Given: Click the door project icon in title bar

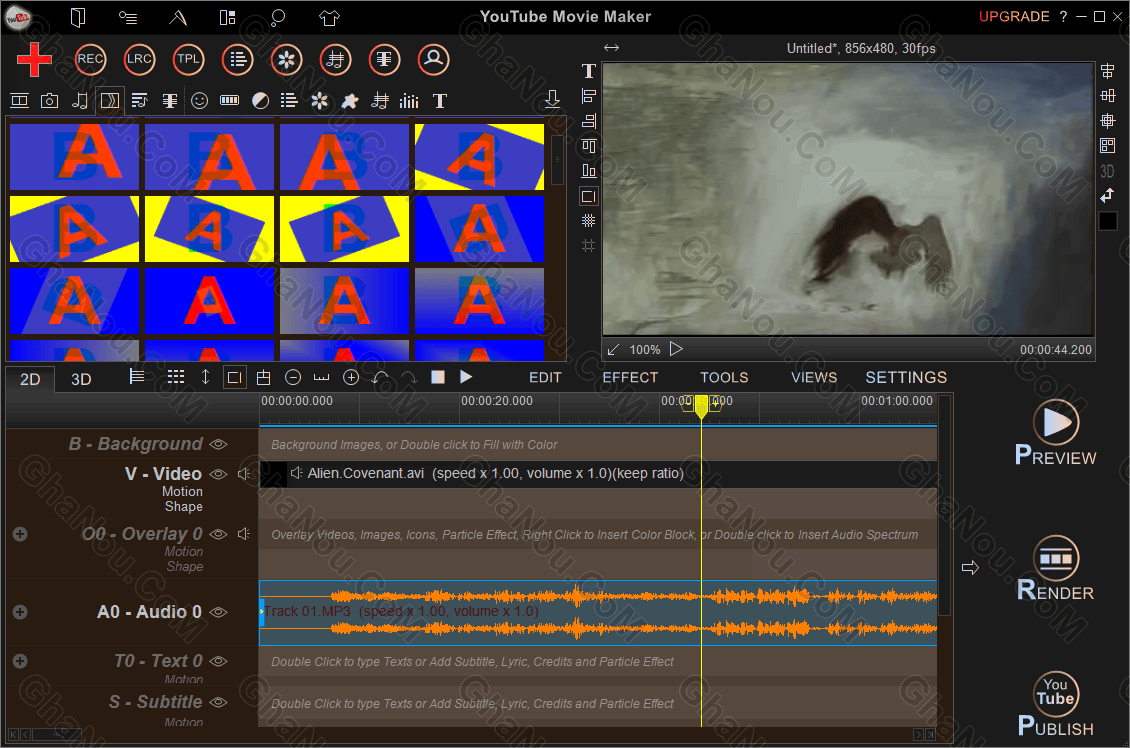Looking at the screenshot, I should [x=78, y=17].
